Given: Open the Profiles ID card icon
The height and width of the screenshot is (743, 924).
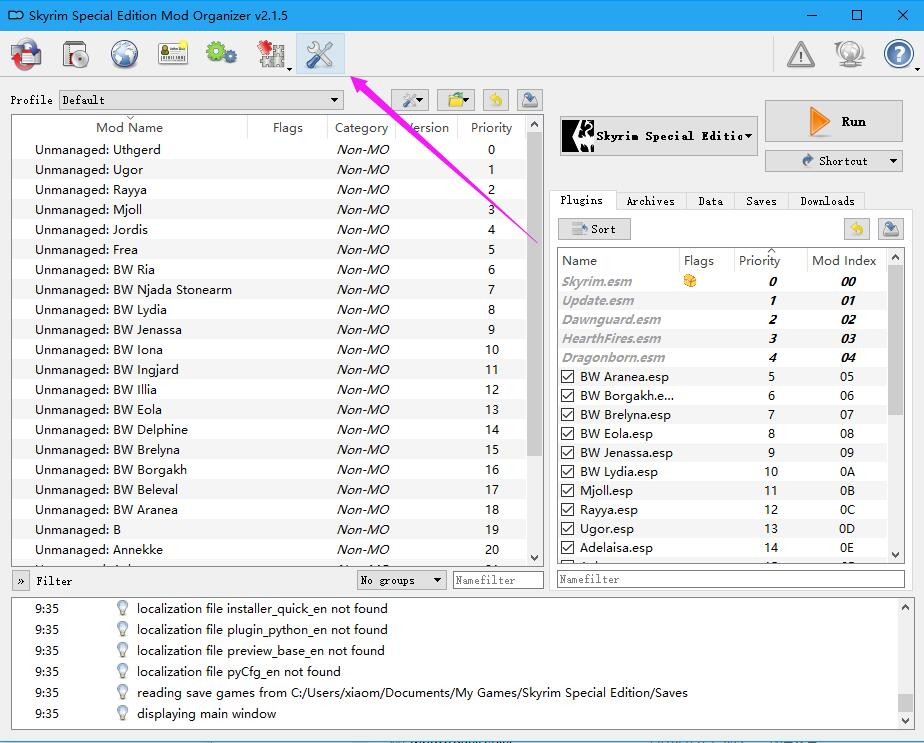Looking at the screenshot, I should pyautogui.click(x=173, y=53).
